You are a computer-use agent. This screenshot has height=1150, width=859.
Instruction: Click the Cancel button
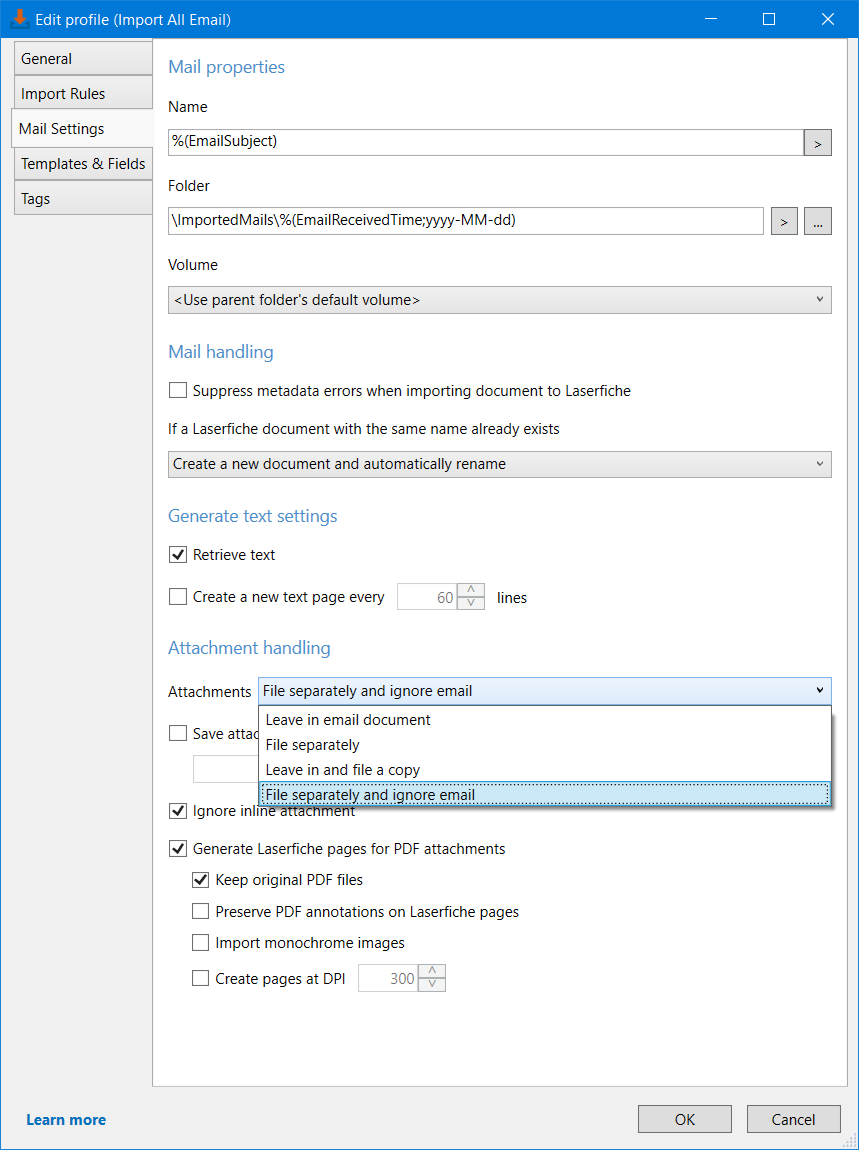click(x=793, y=1119)
